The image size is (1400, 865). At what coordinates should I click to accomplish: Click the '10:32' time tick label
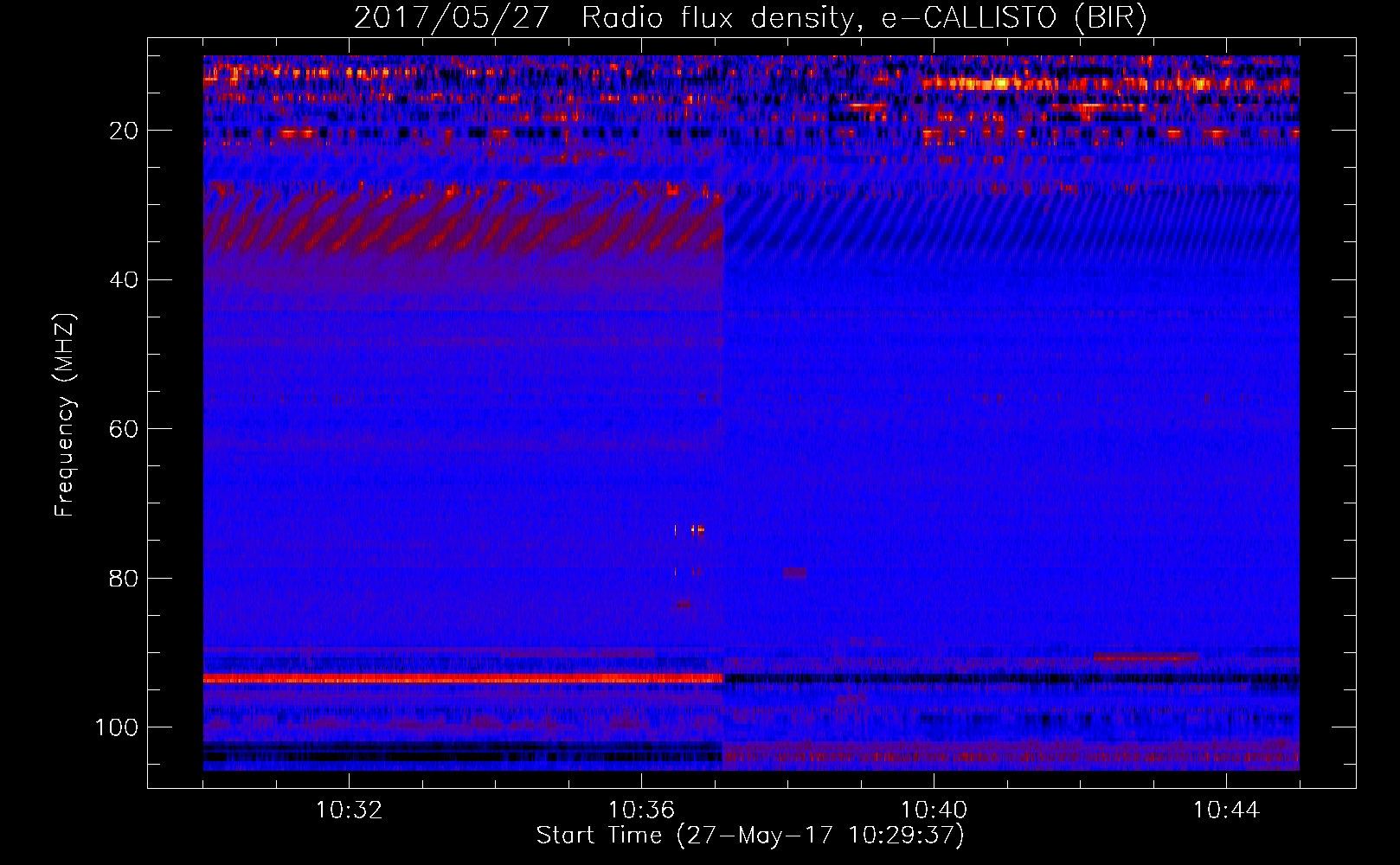[x=349, y=811]
